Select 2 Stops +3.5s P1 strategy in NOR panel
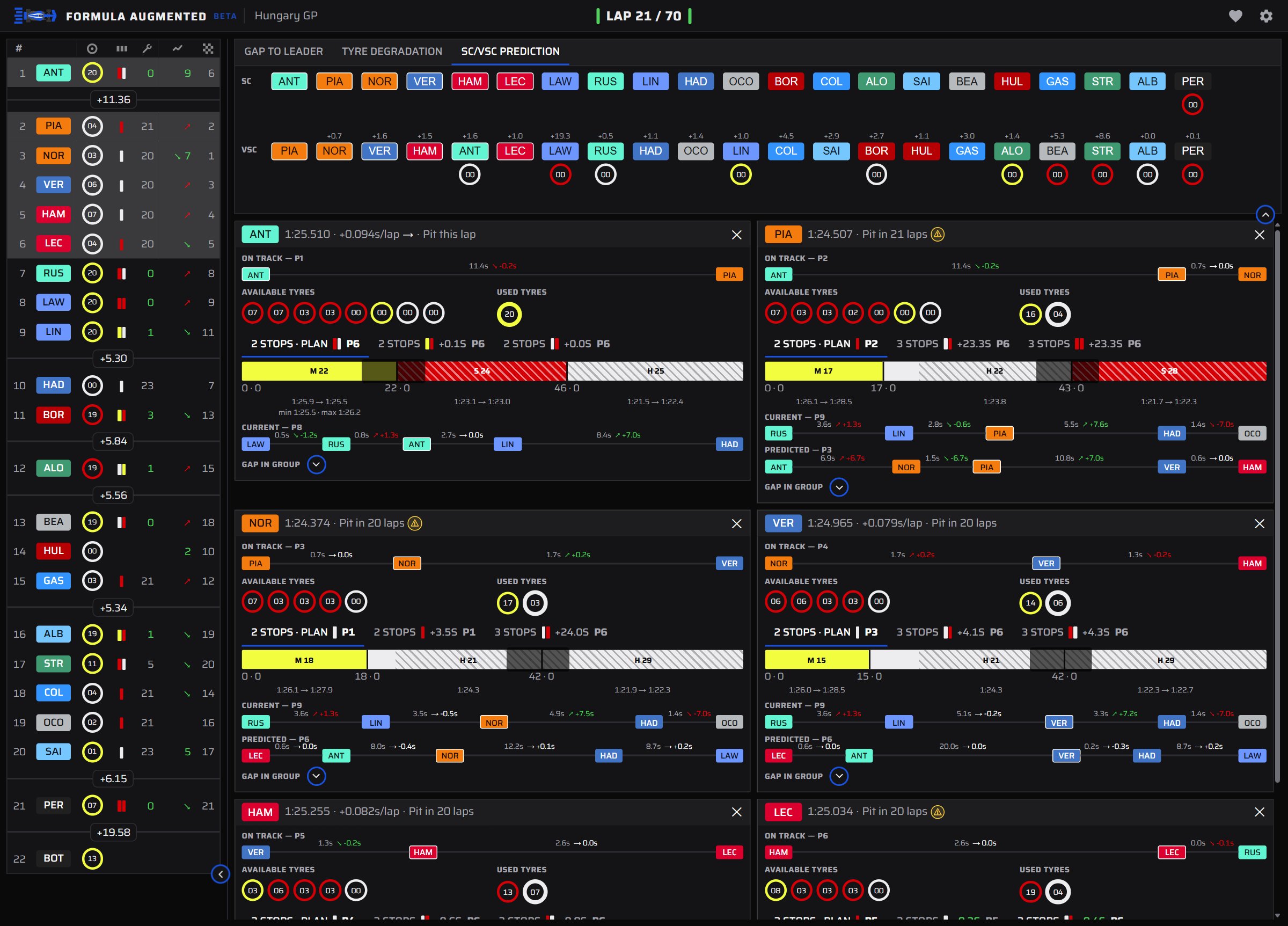 424,632
